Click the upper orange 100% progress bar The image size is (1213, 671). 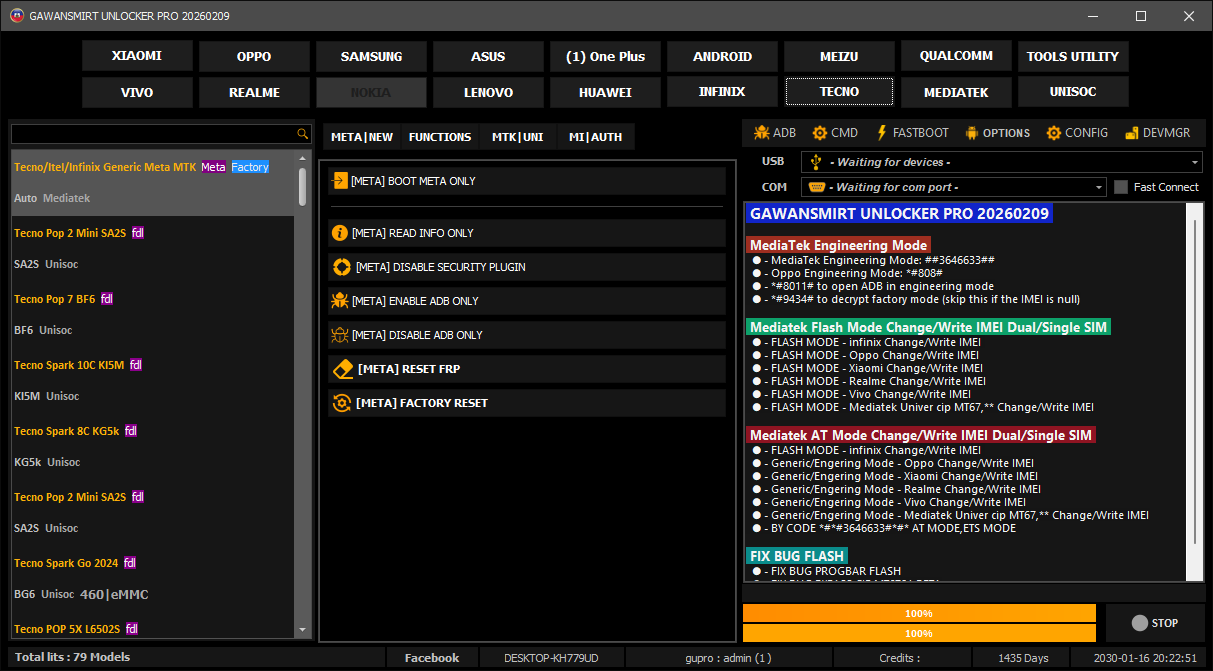919,613
